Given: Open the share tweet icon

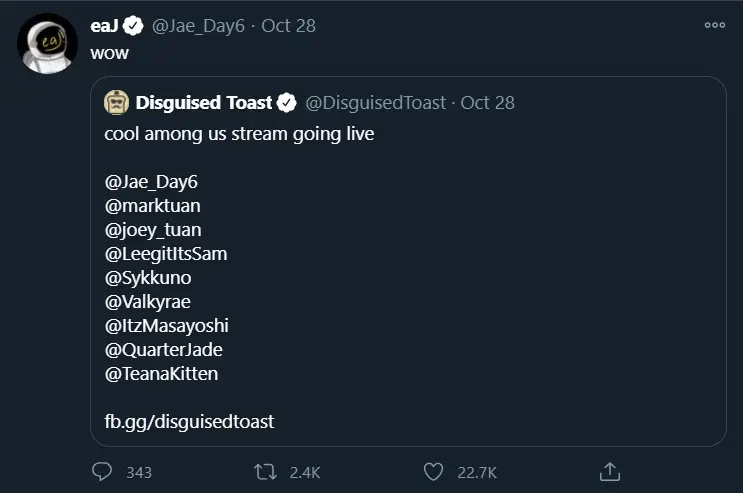Looking at the screenshot, I should coord(610,471).
